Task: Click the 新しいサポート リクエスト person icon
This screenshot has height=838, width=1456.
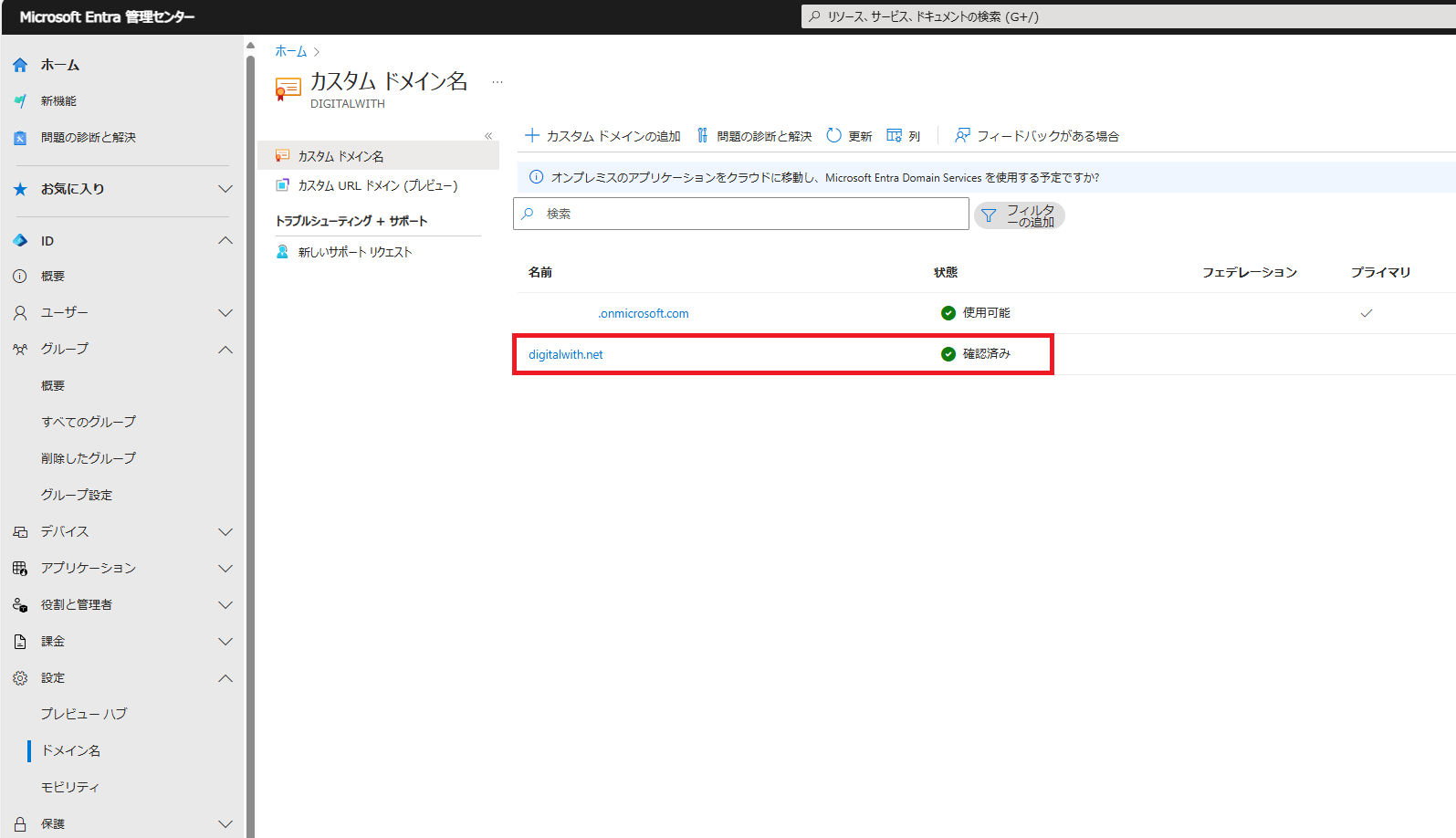Action: pos(283,252)
